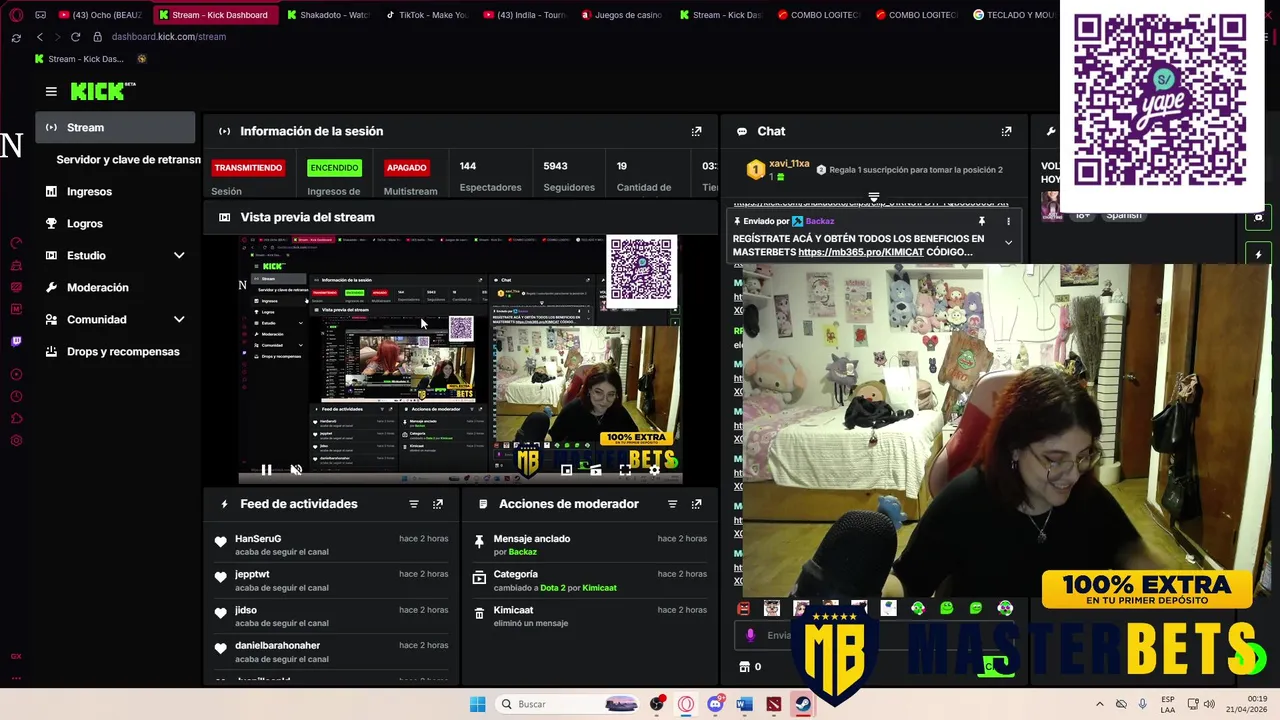Show hidden system tray icons
The height and width of the screenshot is (720, 1280).
coord(1100,704)
